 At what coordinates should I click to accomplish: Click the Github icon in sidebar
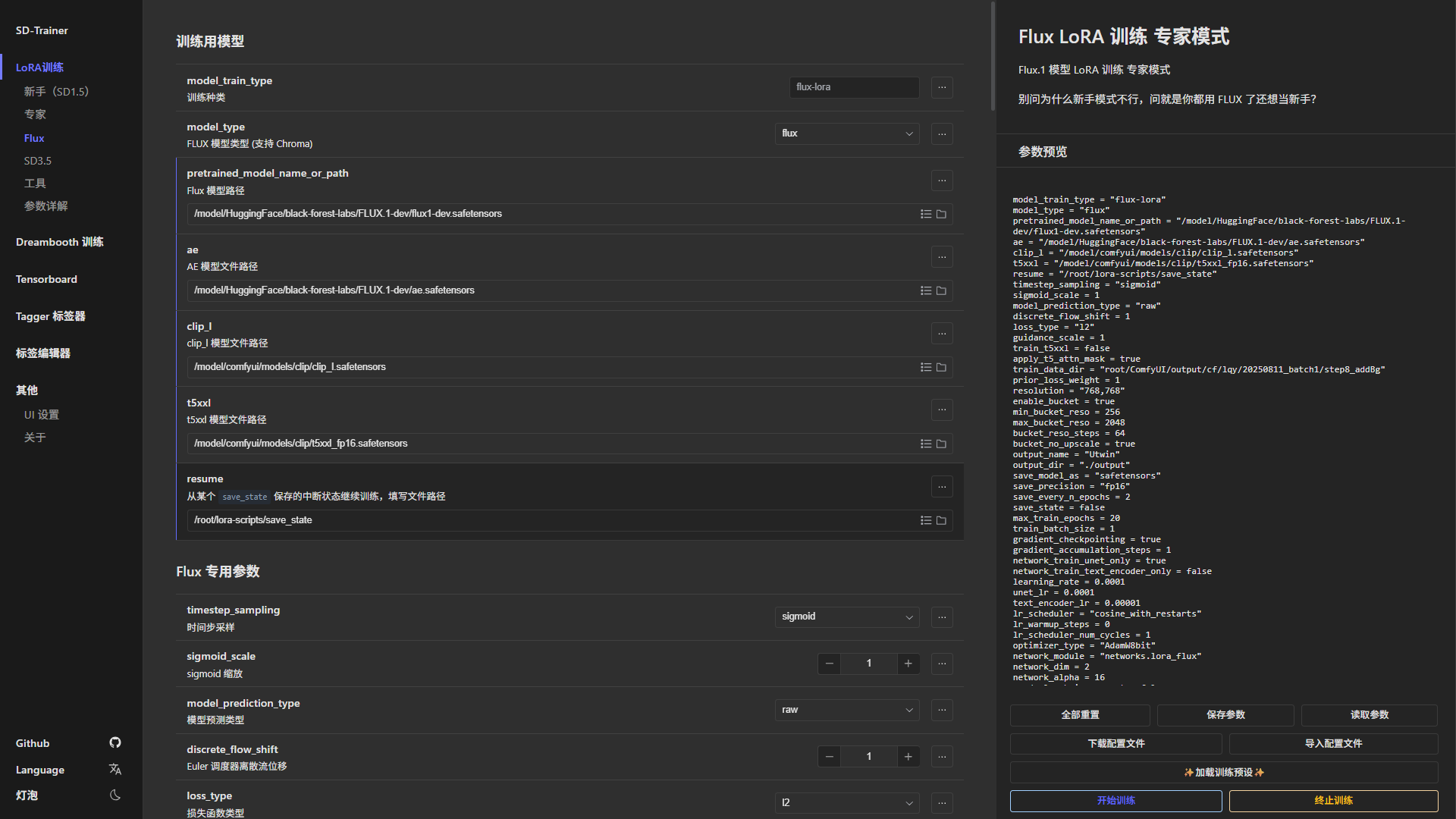pos(115,742)
